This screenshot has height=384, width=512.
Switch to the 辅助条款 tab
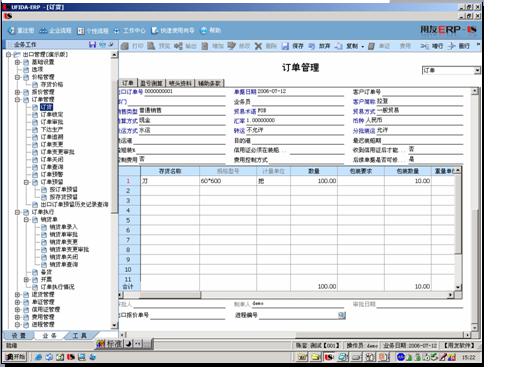209,83
